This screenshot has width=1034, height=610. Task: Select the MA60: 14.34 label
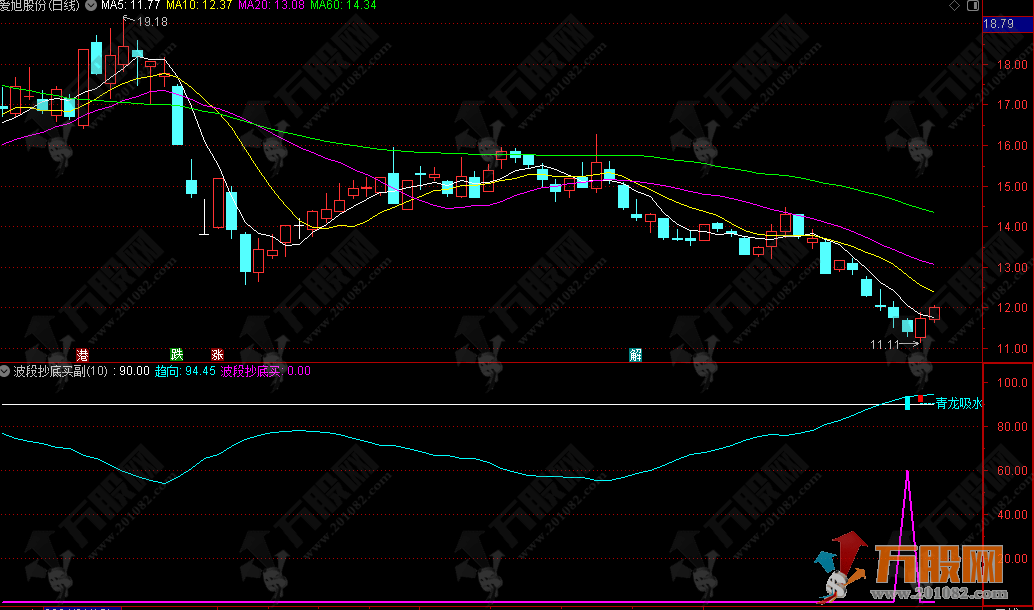pyautogui.click(x=343, y=5)
